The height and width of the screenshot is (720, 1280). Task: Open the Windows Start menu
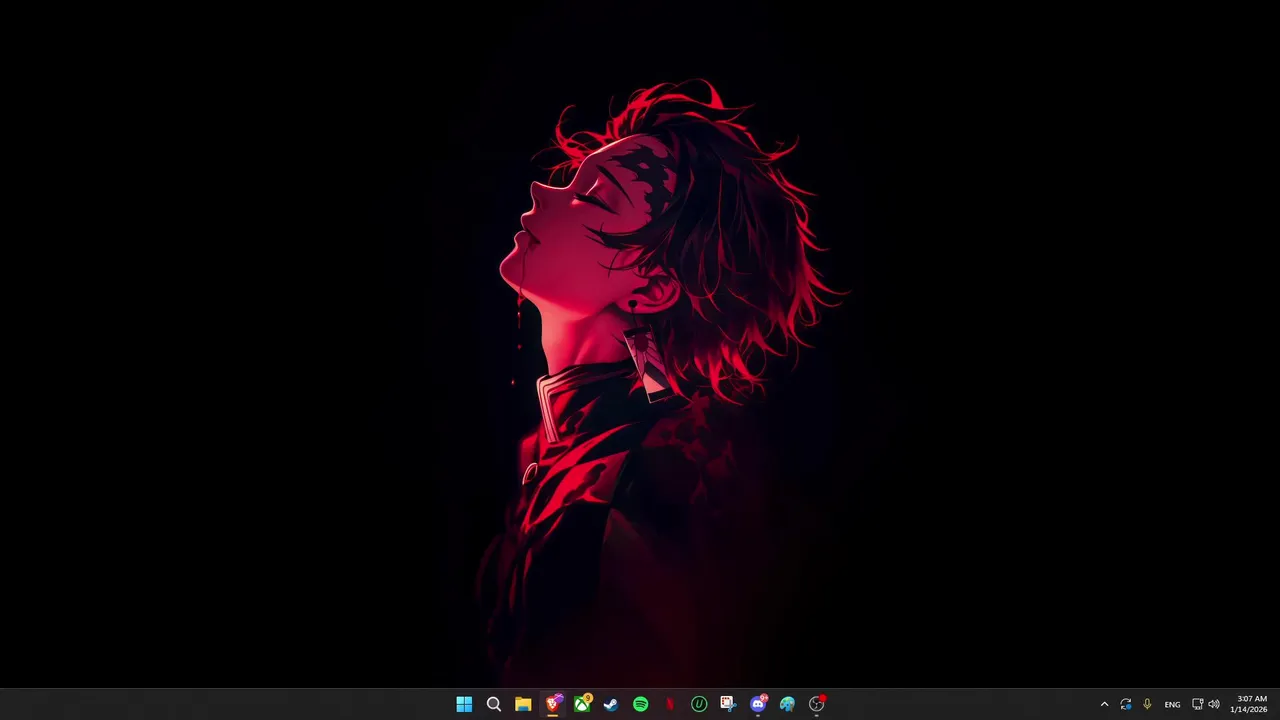click(x=464, y=704)
